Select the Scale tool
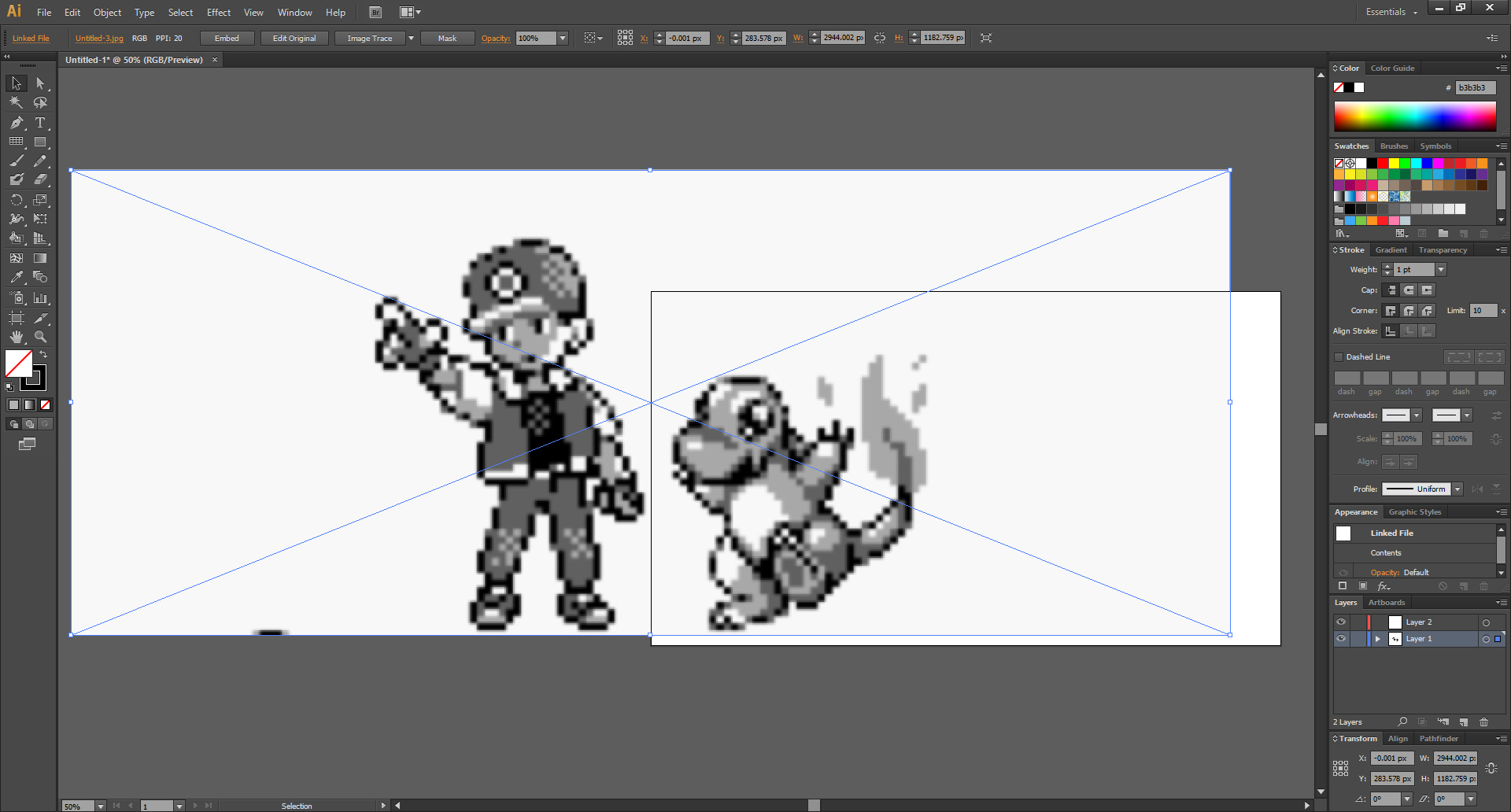Viewport: 1511px width, 812px height. tap(40, 200)
